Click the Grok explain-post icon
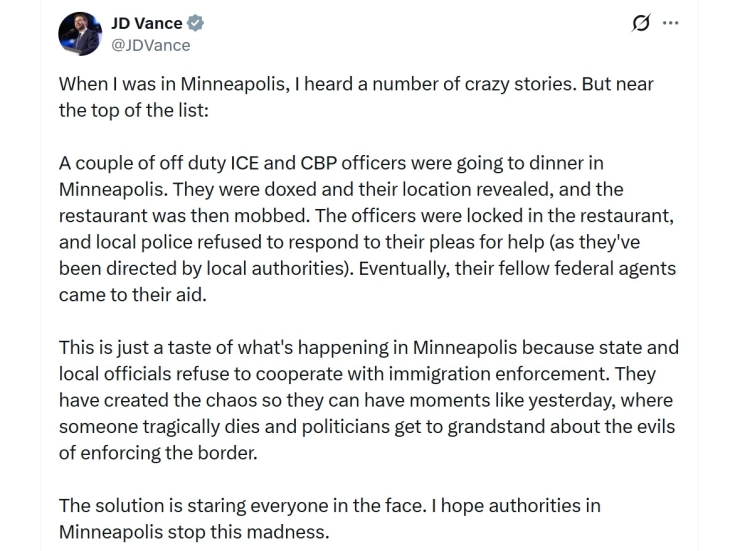730x551 pixels. (641, 23)
